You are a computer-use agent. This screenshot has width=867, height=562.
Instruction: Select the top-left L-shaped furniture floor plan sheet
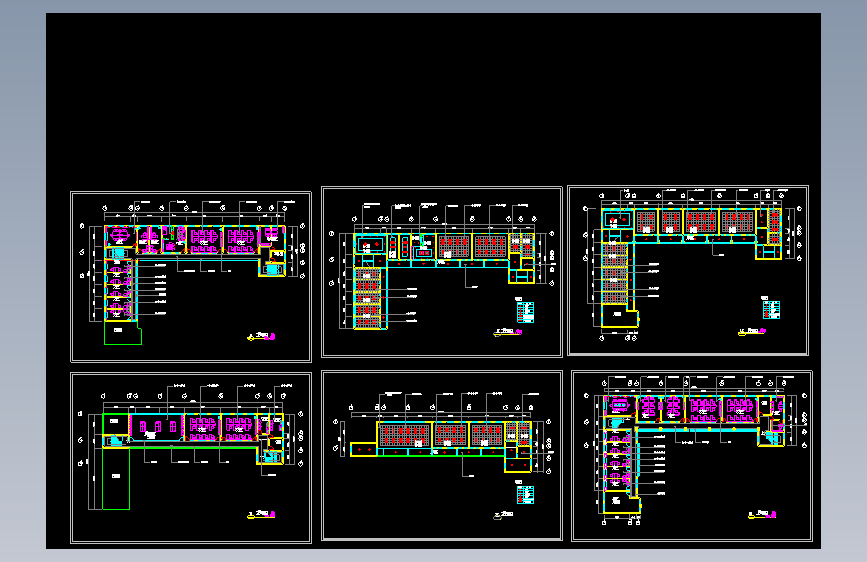[x=191, y=277]
